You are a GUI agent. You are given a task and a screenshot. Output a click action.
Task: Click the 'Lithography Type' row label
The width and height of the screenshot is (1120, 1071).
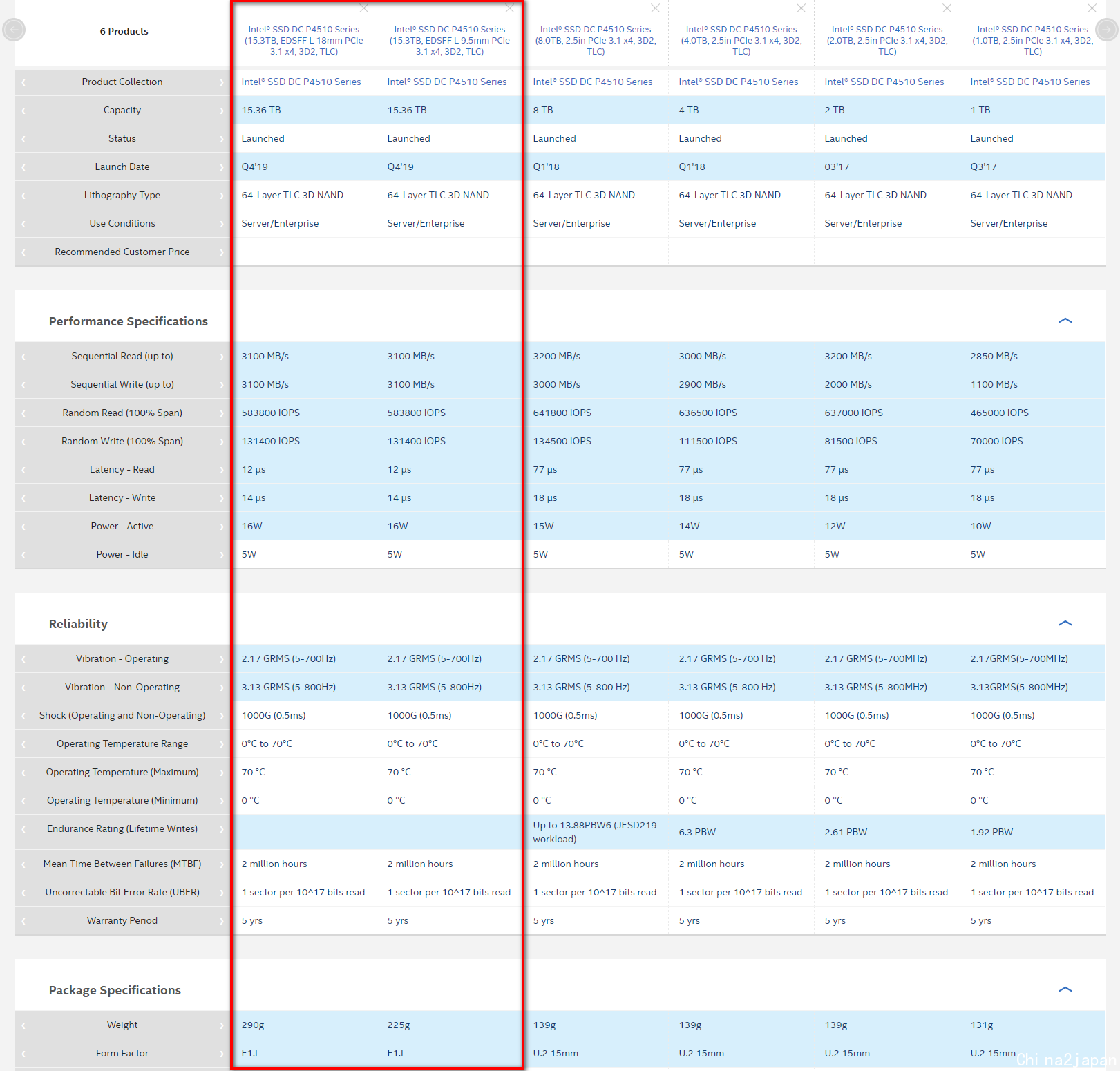coord(122,195)
